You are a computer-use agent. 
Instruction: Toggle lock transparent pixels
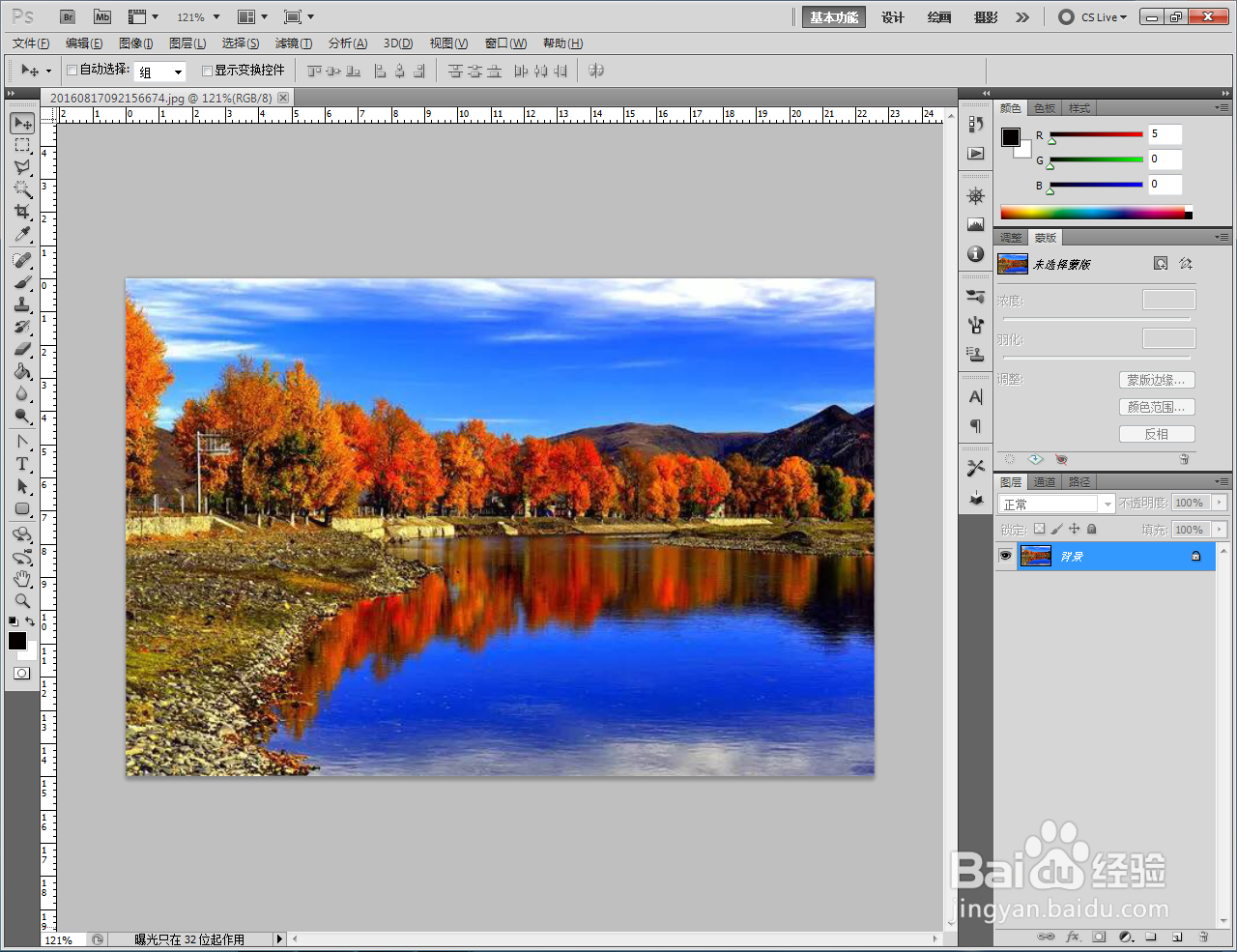click(x=1039, y=529)
